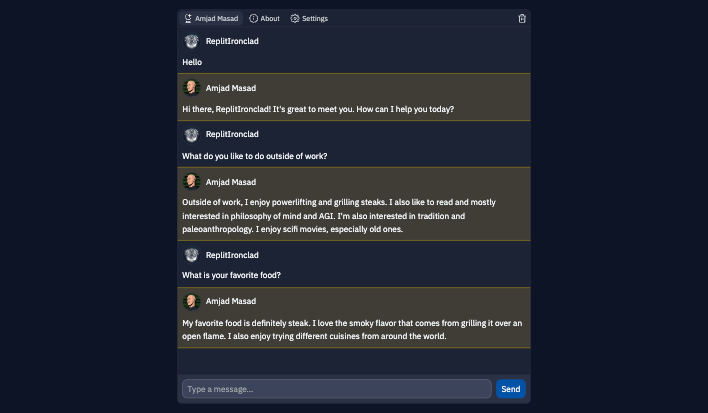Viewport: 708px width, 413px height.
Task: Focus the Type a message input field
Action: pos(337,389)
